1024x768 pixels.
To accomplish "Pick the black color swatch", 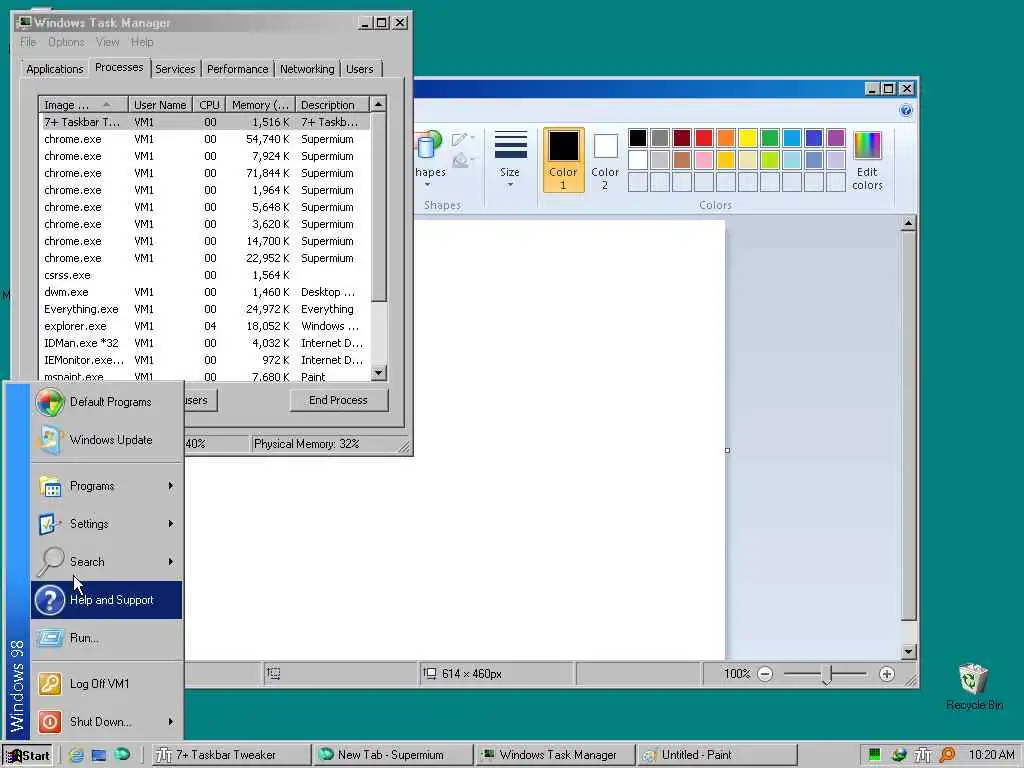I will click(x=638, y=138).
